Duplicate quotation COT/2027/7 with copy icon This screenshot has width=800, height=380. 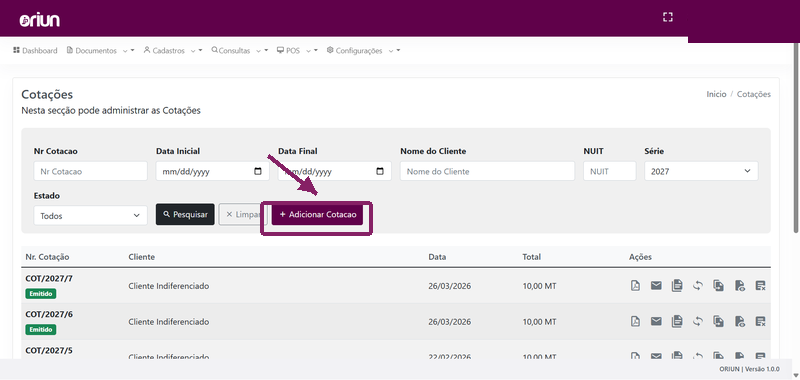click(719, 286)
